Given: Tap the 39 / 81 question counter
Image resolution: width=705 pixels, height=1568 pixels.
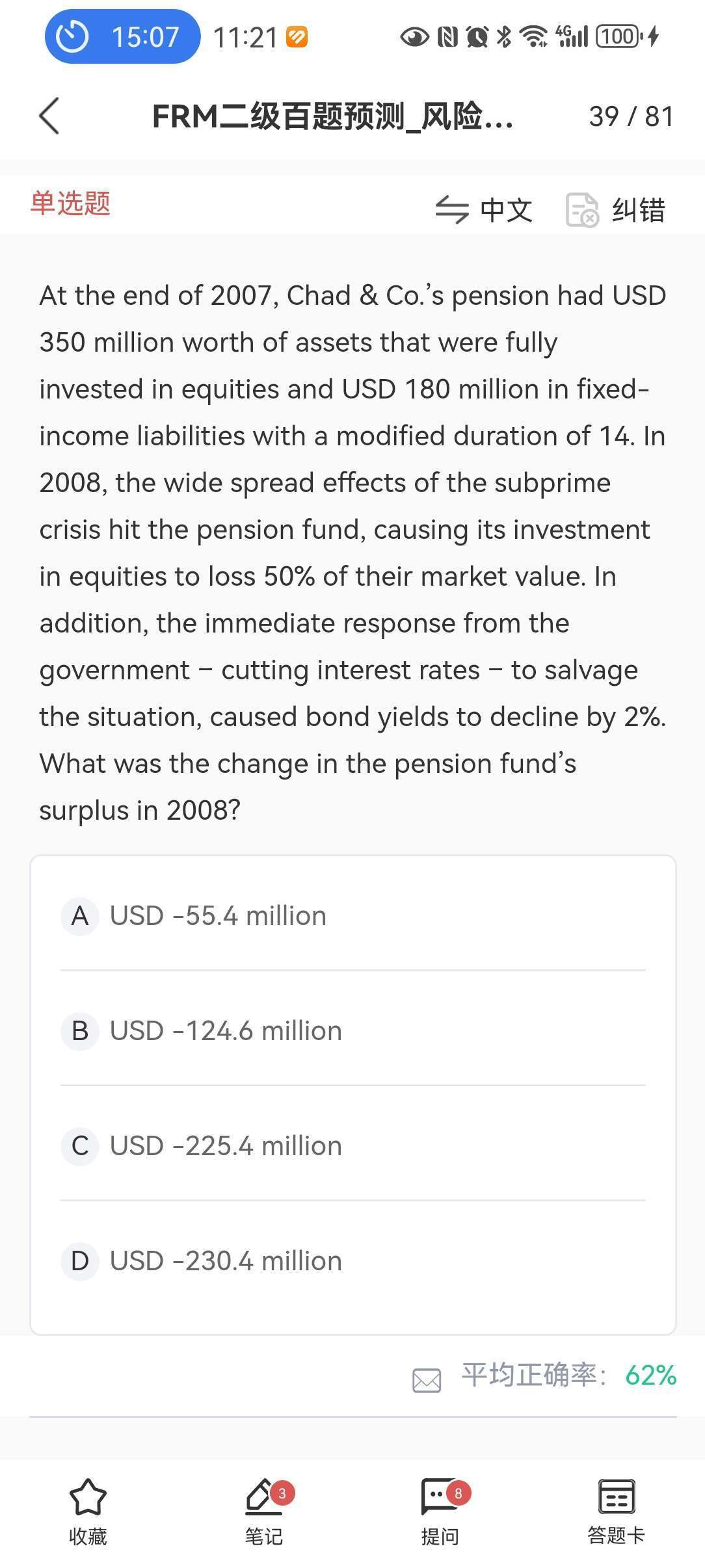Looking at the screenshot, I should click(631, 117).
